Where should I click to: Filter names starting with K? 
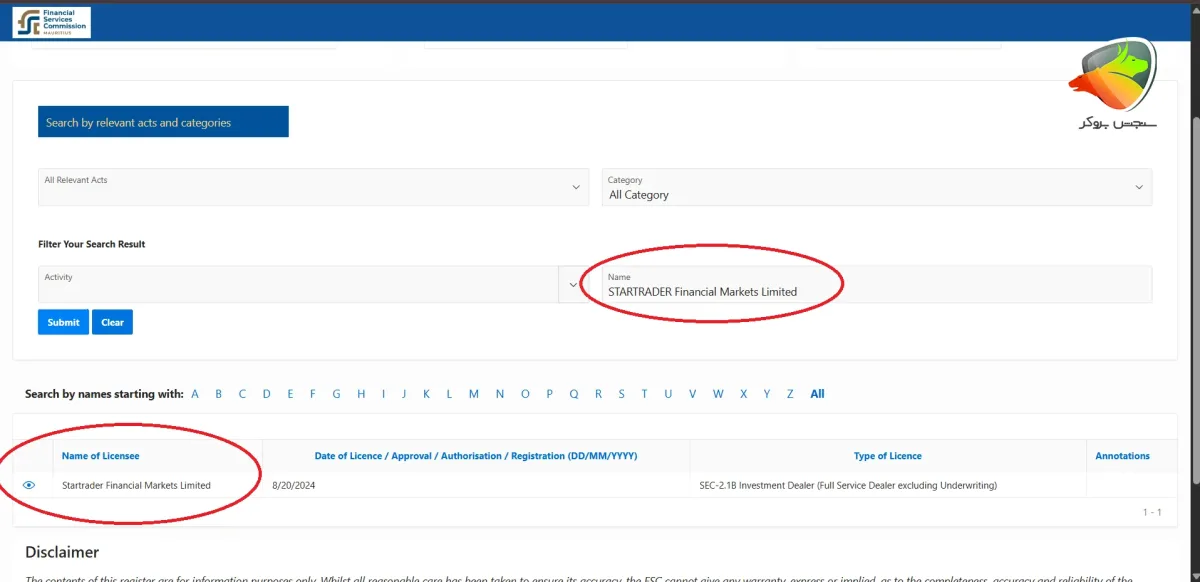point(426,394)
